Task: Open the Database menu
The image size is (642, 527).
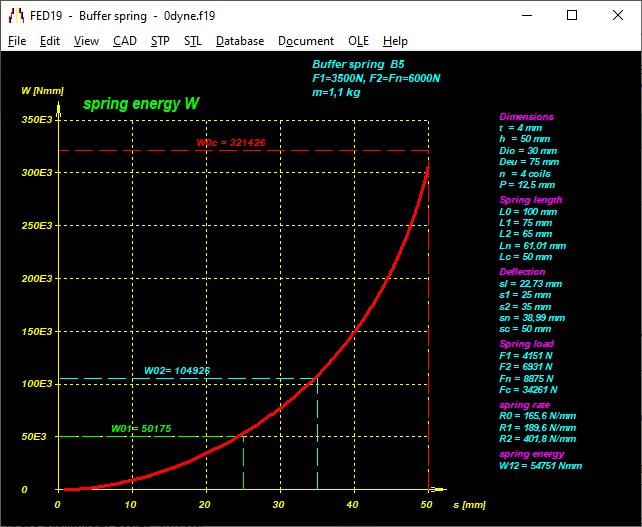Action: 240,41
